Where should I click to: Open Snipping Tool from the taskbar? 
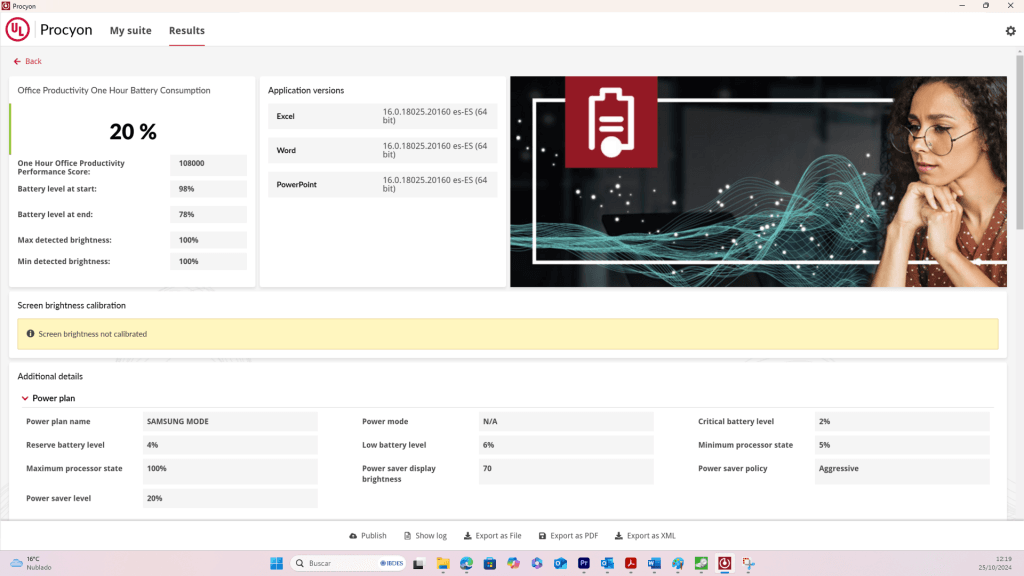[x=748, y=563]
